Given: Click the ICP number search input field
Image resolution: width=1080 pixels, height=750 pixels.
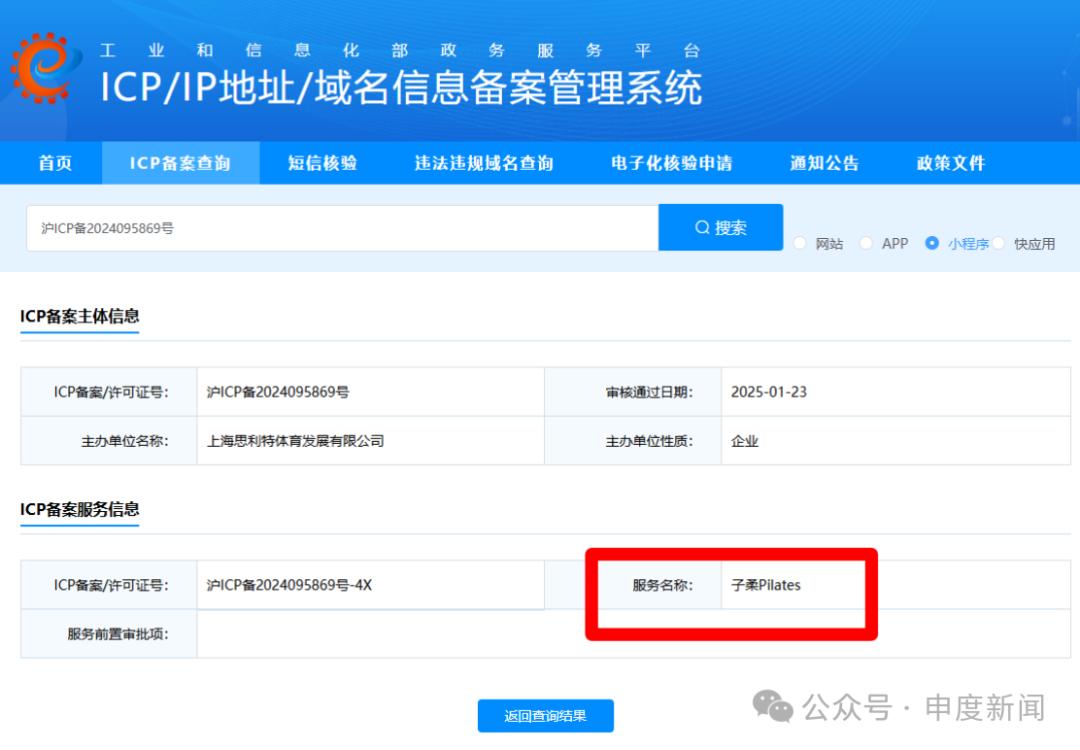Looking at the screenshot, I should point(340,228).
